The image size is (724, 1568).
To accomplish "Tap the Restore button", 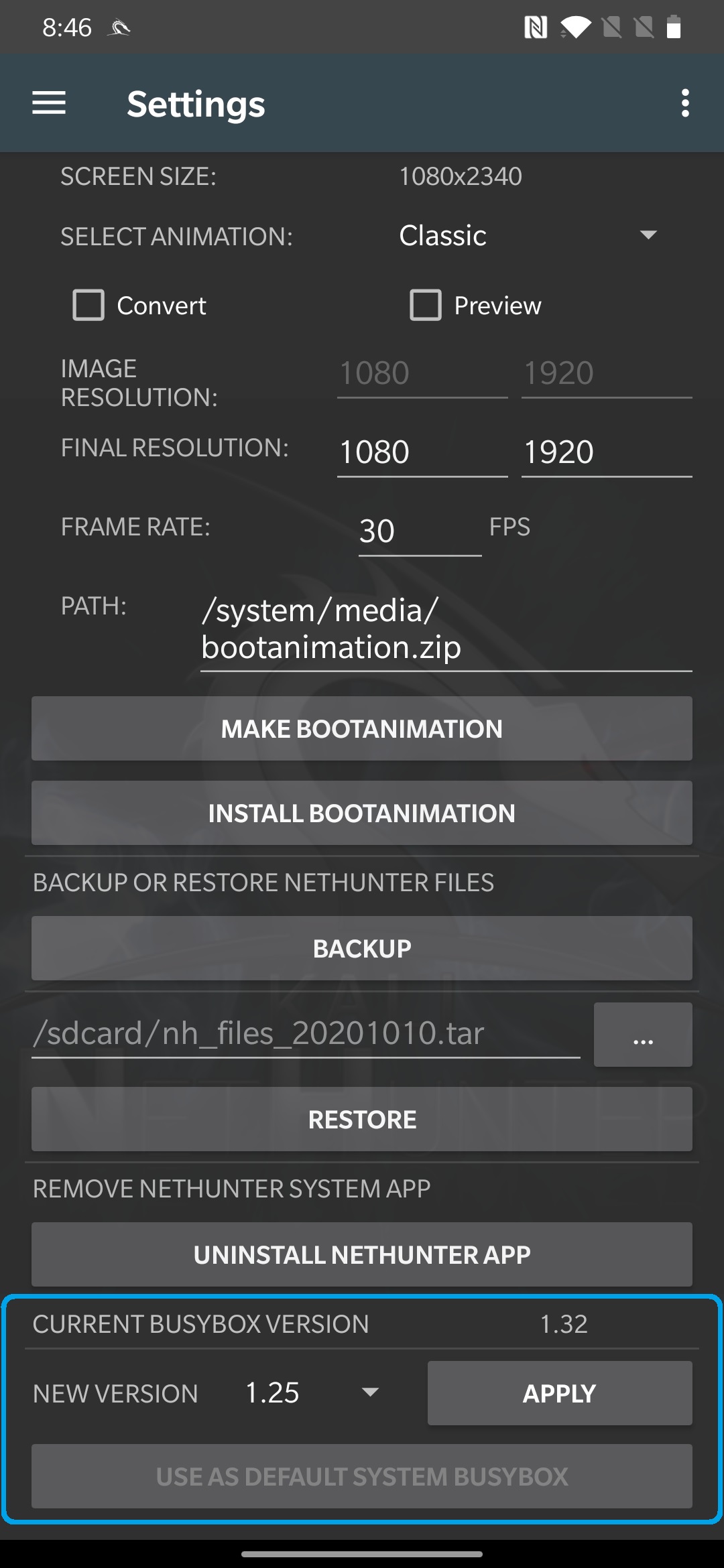I will [362, 1119].
